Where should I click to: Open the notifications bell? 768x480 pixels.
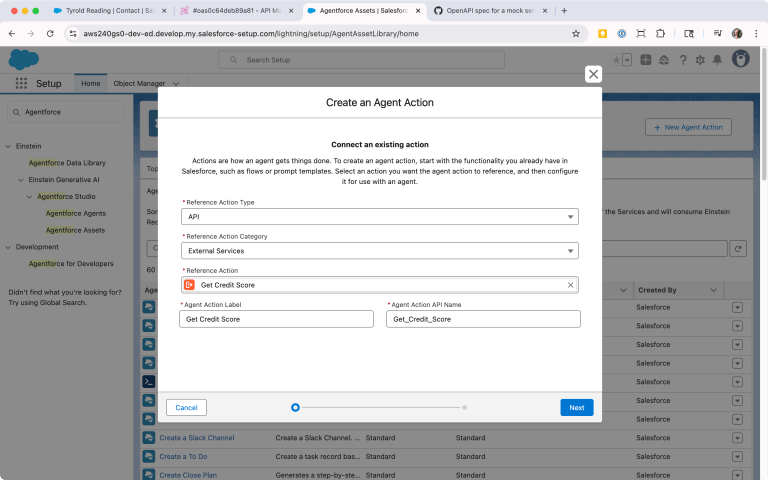tap(717, 60)
